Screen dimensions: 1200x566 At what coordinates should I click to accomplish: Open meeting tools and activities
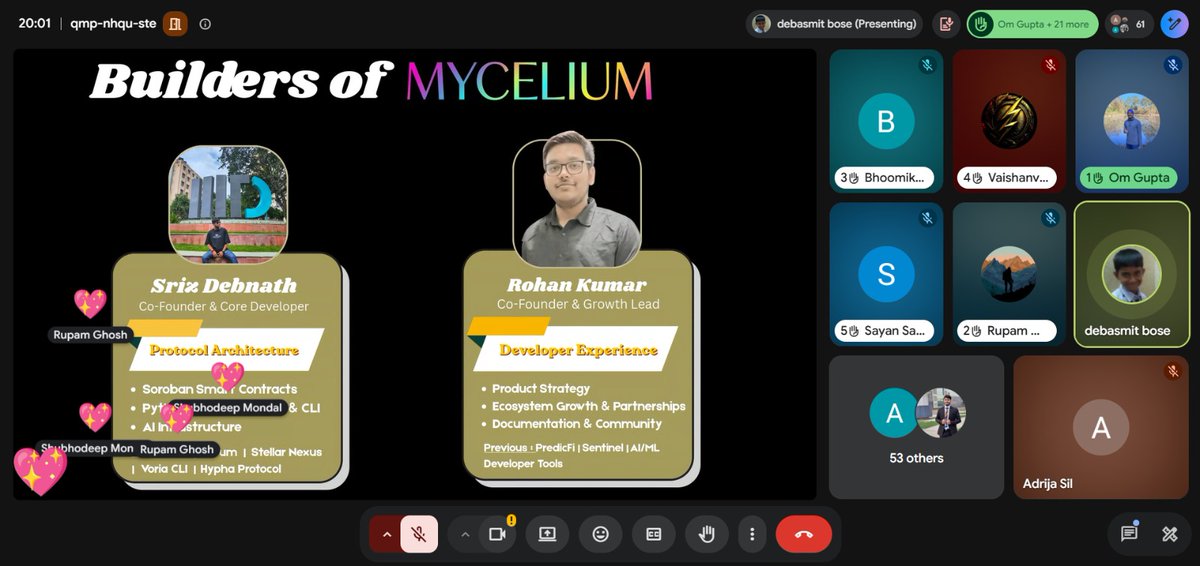(x=1170, y=534)
